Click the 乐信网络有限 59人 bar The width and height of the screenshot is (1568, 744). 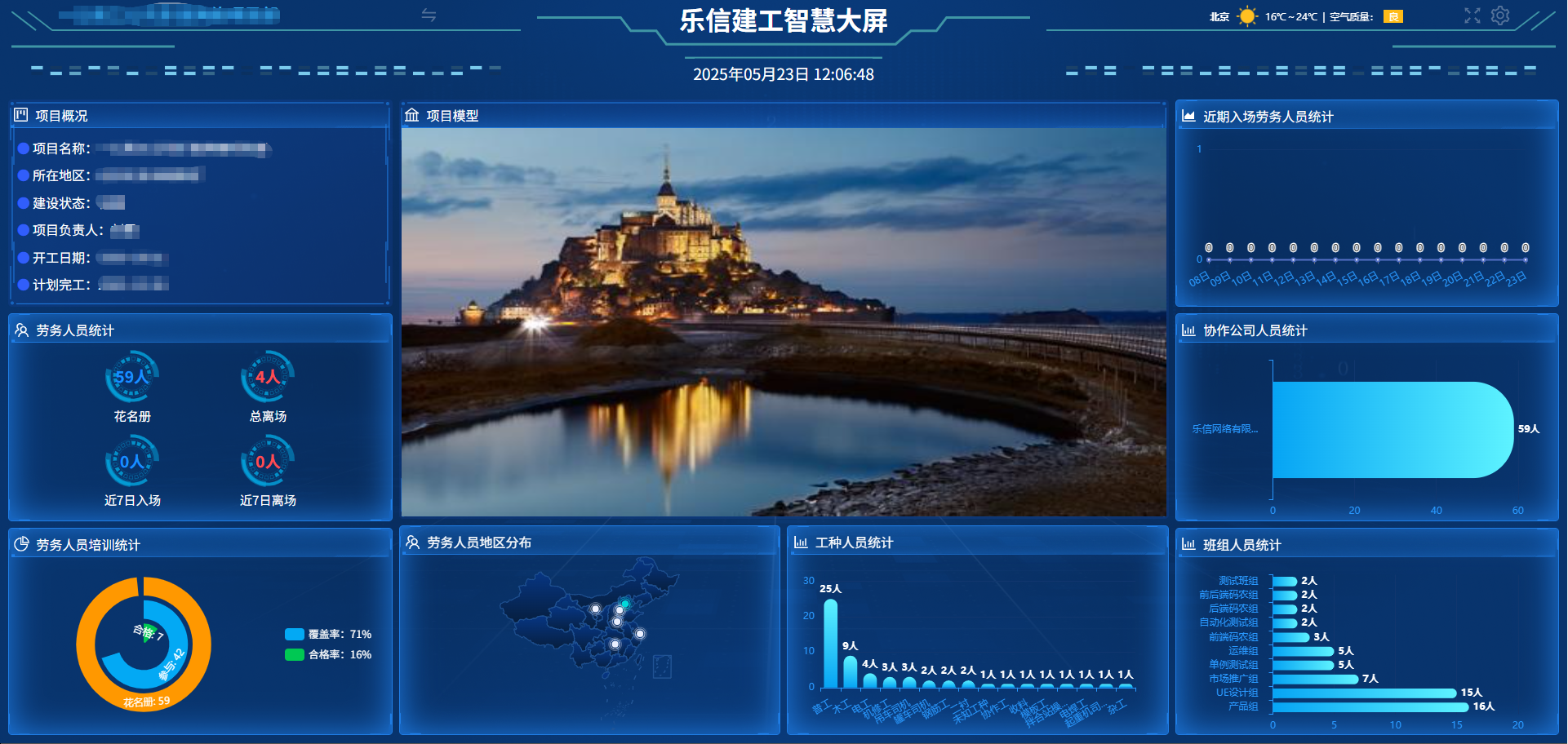tap(1391, 429)
